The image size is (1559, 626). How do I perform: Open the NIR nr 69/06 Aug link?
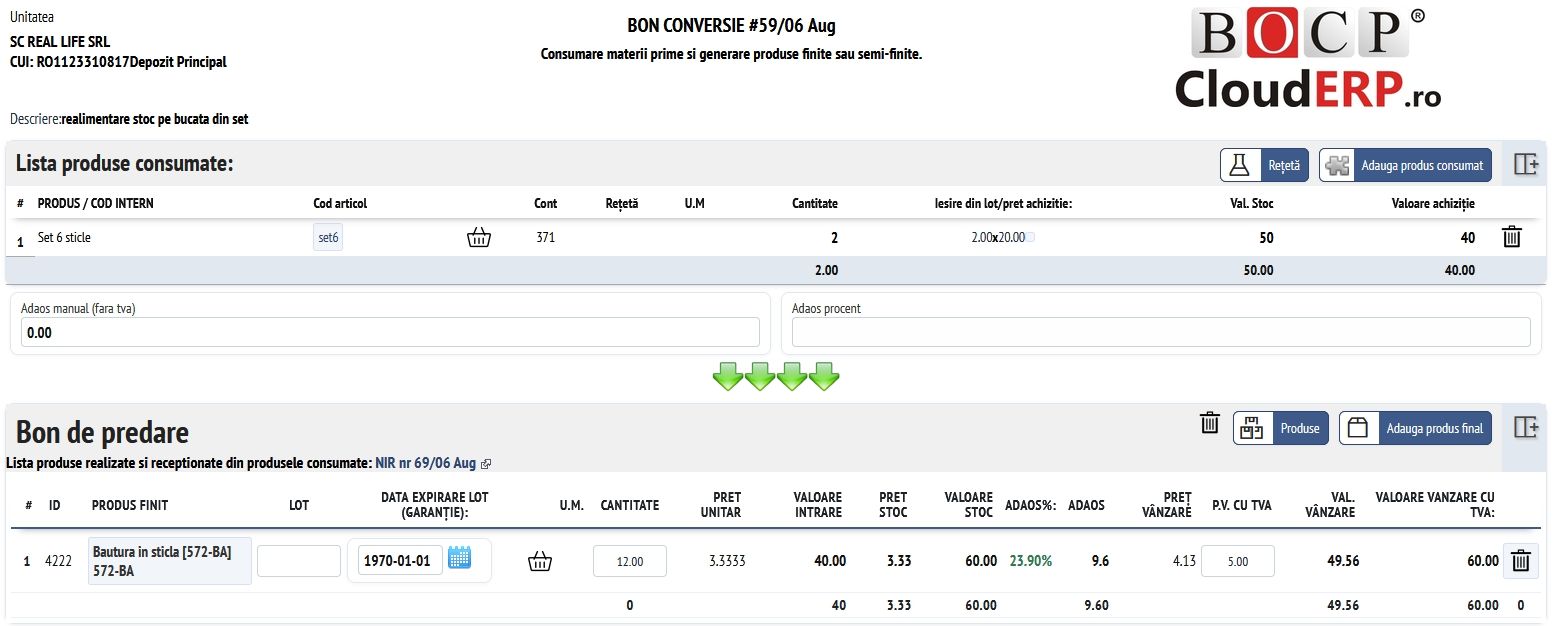(426, 463)
